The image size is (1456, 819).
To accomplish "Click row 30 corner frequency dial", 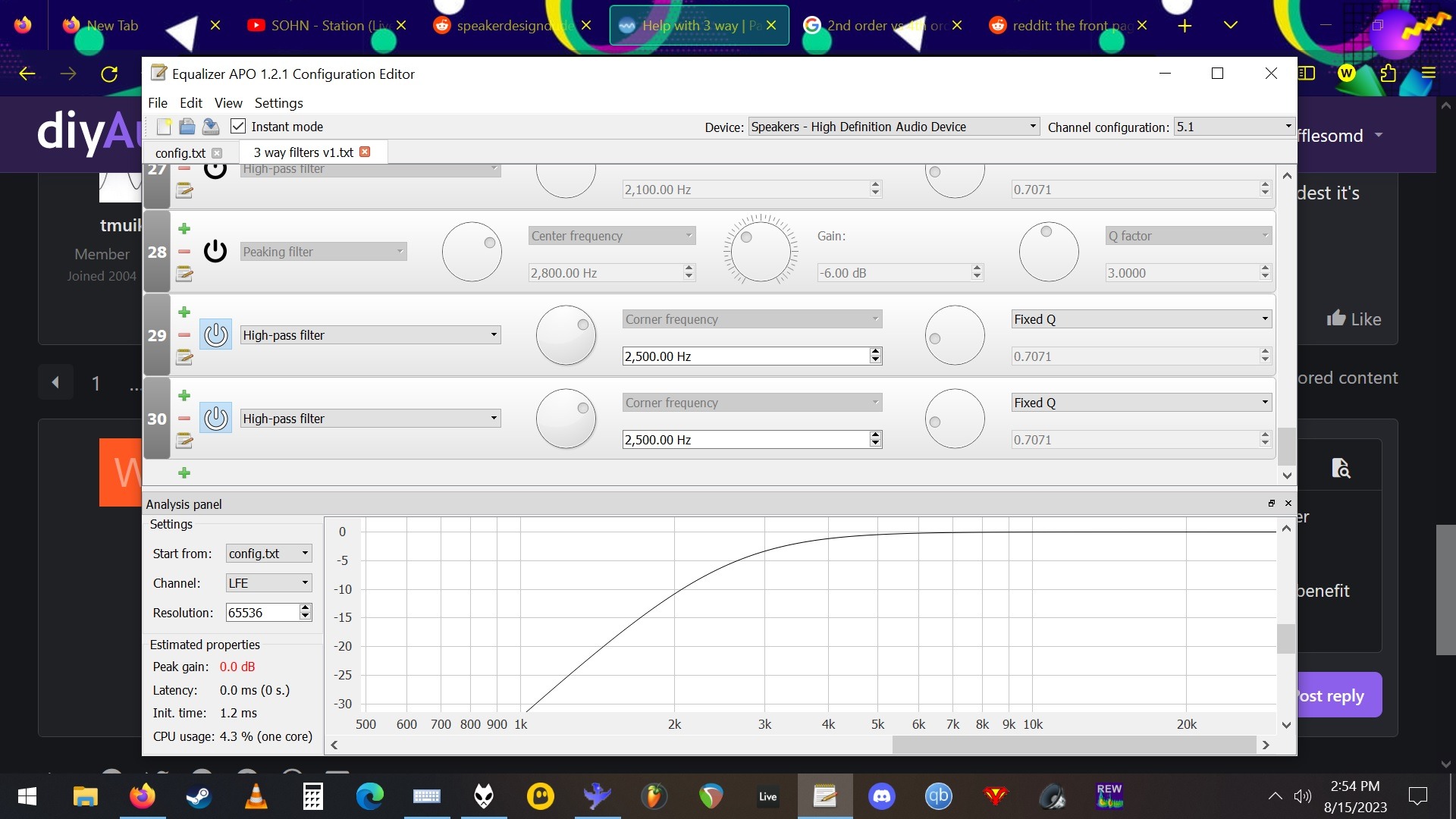I will click(x=566, y=418).
